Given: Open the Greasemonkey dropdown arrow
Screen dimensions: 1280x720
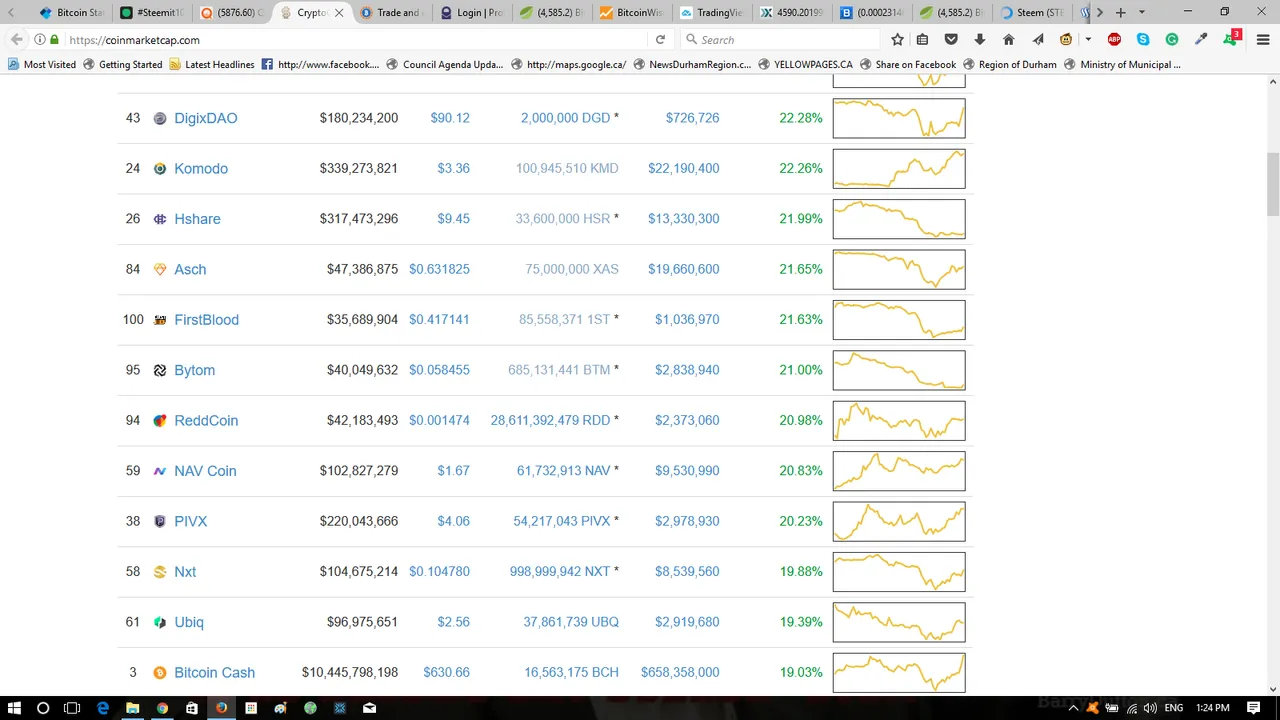Looking at the screenshot, I should (1088, 40).
